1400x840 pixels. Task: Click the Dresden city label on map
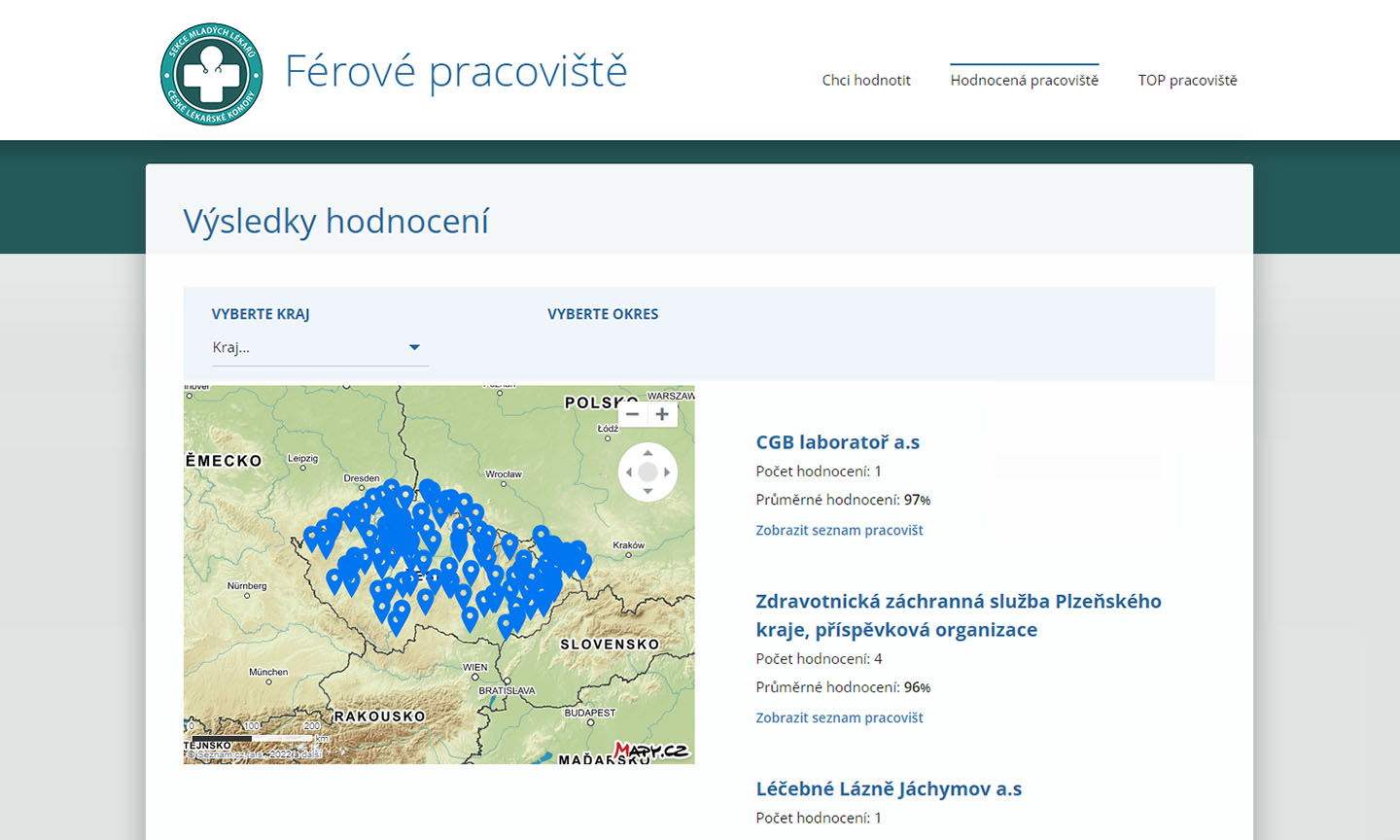click(x=362, y=478)
